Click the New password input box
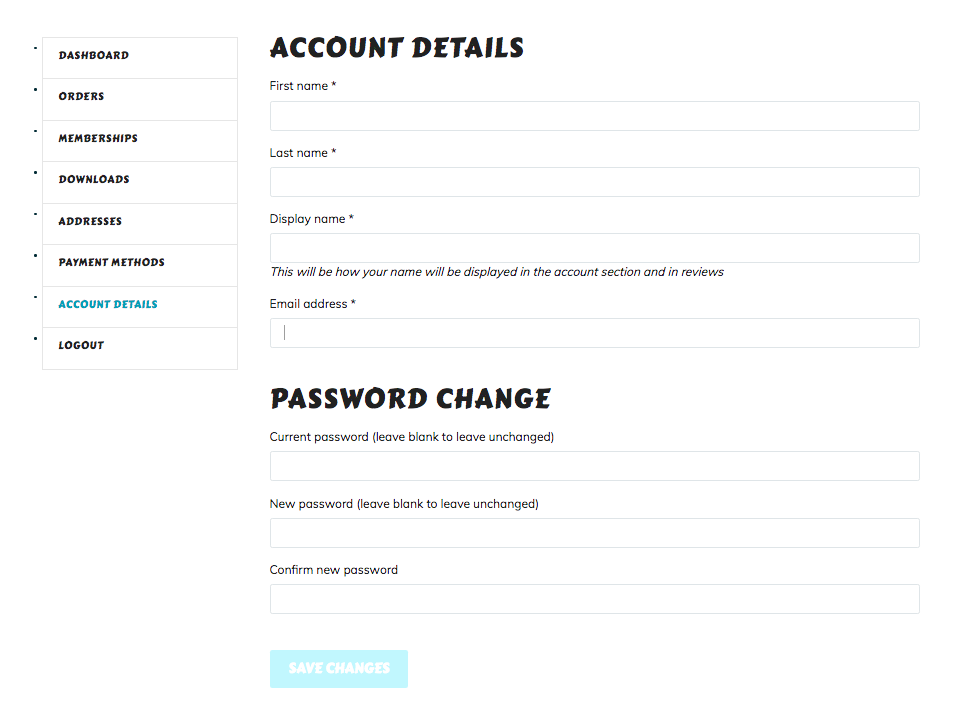The image size is (965, 719). click(594, 533)
